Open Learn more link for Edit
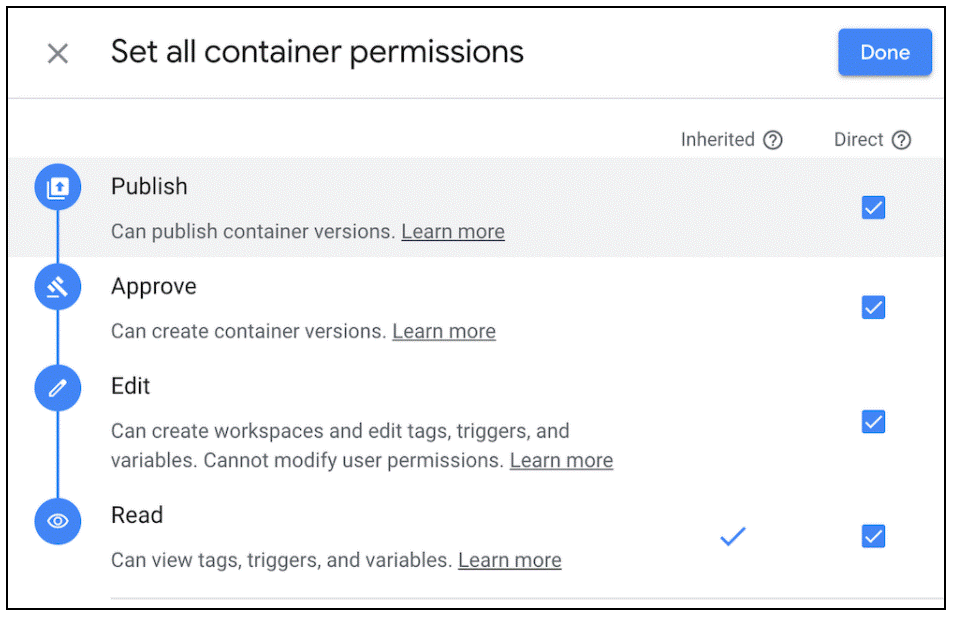The image size is (954, 618). pyautogui.click(x=561, y=460)
